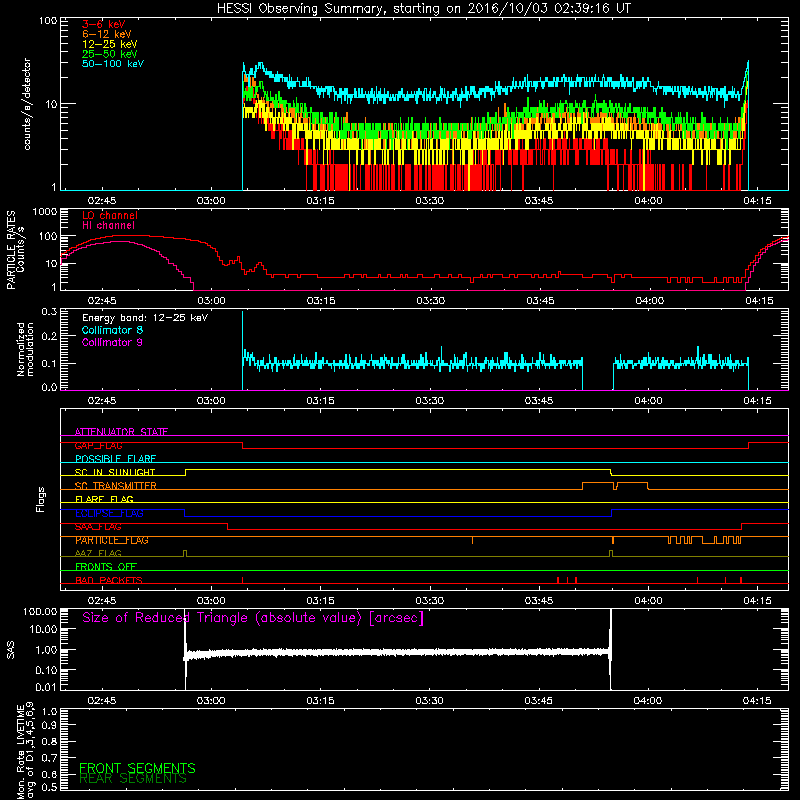The width and height of the screenshot is (800, 800).
Task: Select the POSSIBLE_FLARE flag label
Action: coord(115,459)
